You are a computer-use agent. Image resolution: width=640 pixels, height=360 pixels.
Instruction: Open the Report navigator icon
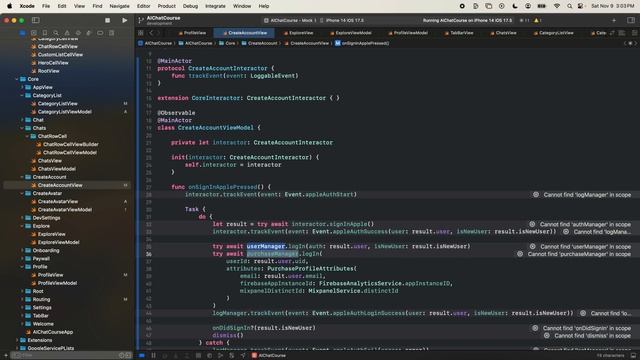(111, 33)
